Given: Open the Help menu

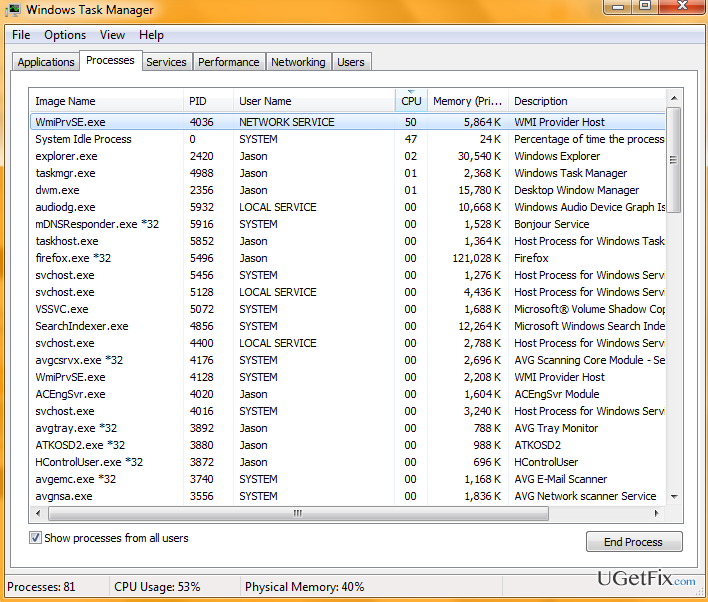Looking at the screenshot, I should pyautogui.click(x=151, y=35).
